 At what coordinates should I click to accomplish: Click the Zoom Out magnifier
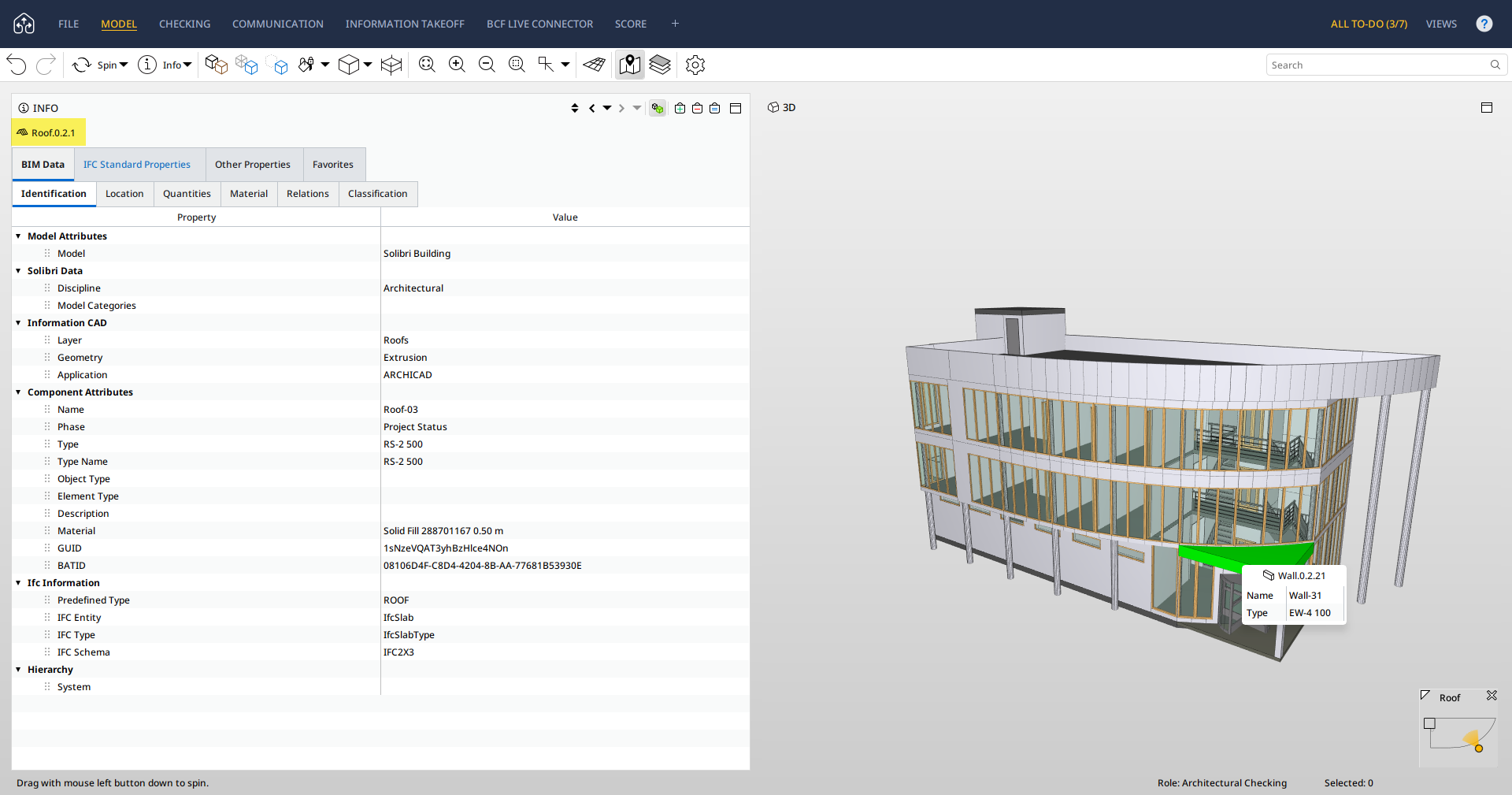(487, 65)
